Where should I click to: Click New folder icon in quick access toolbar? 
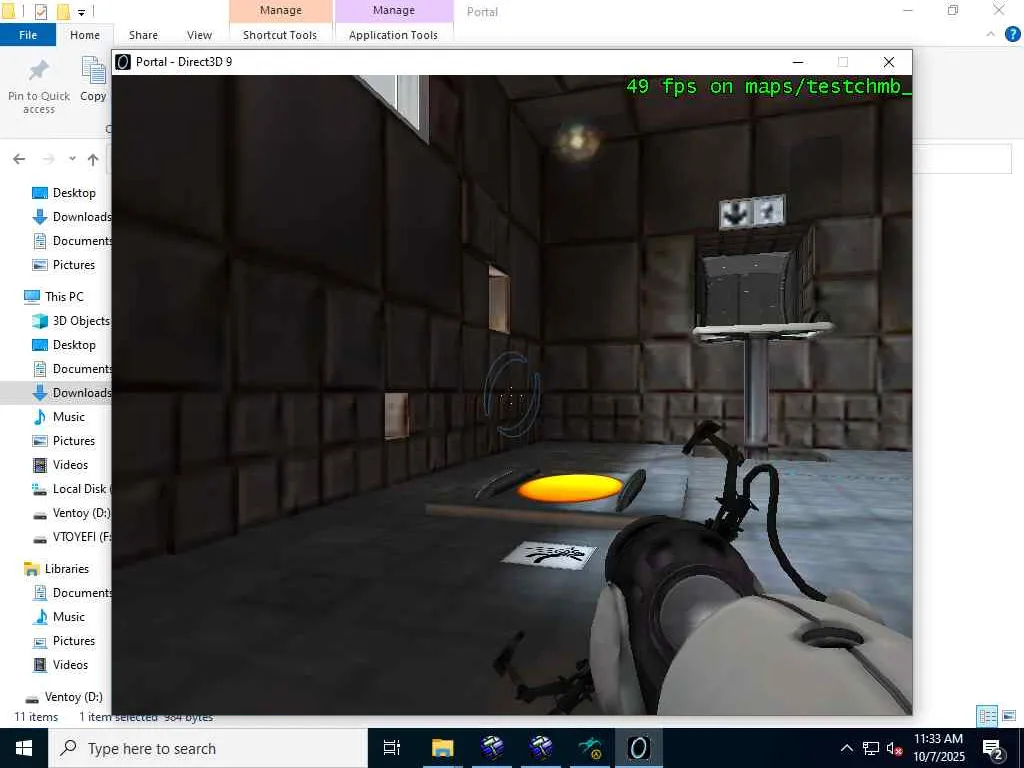point(63,12)
